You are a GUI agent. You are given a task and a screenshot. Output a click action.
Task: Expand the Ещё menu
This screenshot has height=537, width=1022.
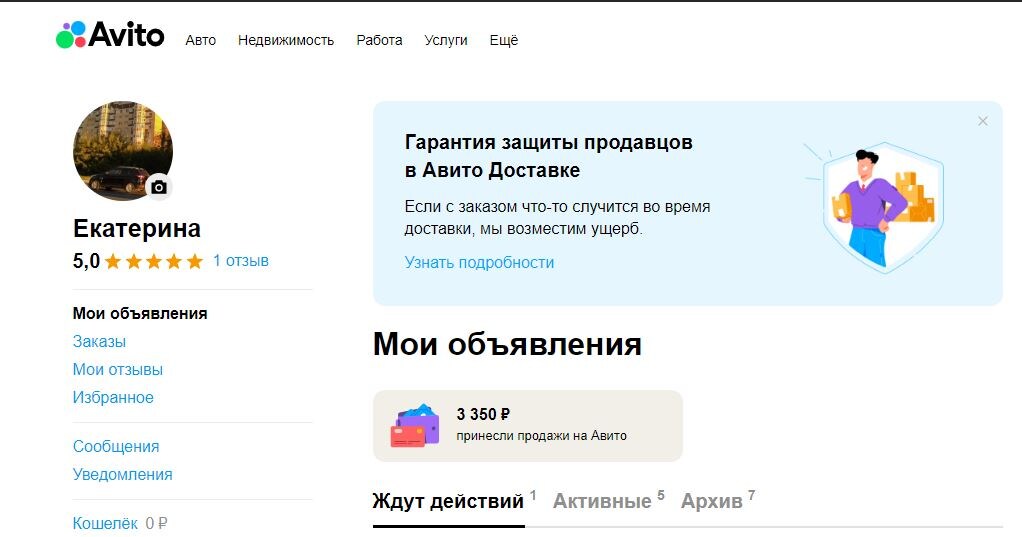(503, 40)
